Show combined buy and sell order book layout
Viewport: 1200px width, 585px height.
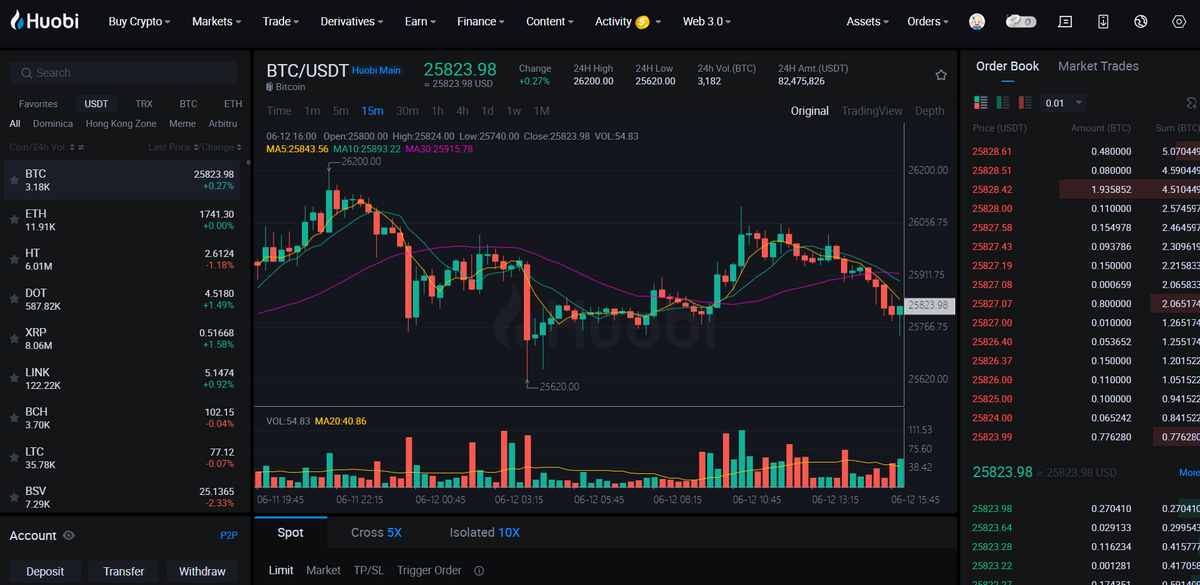point(980,102)
